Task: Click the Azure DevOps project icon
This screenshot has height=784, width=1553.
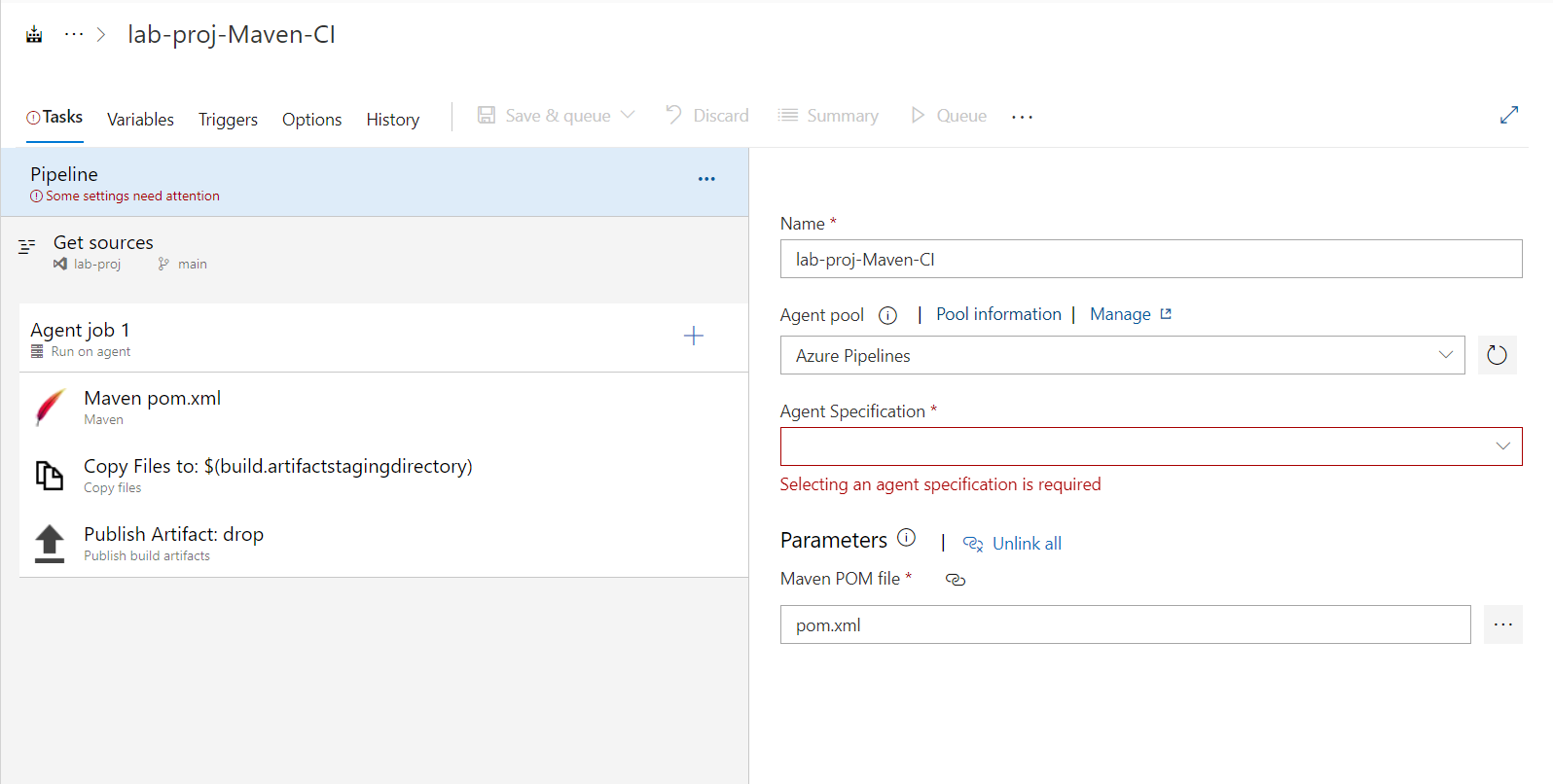Action: pyautogui.click(x=34, y=35)
